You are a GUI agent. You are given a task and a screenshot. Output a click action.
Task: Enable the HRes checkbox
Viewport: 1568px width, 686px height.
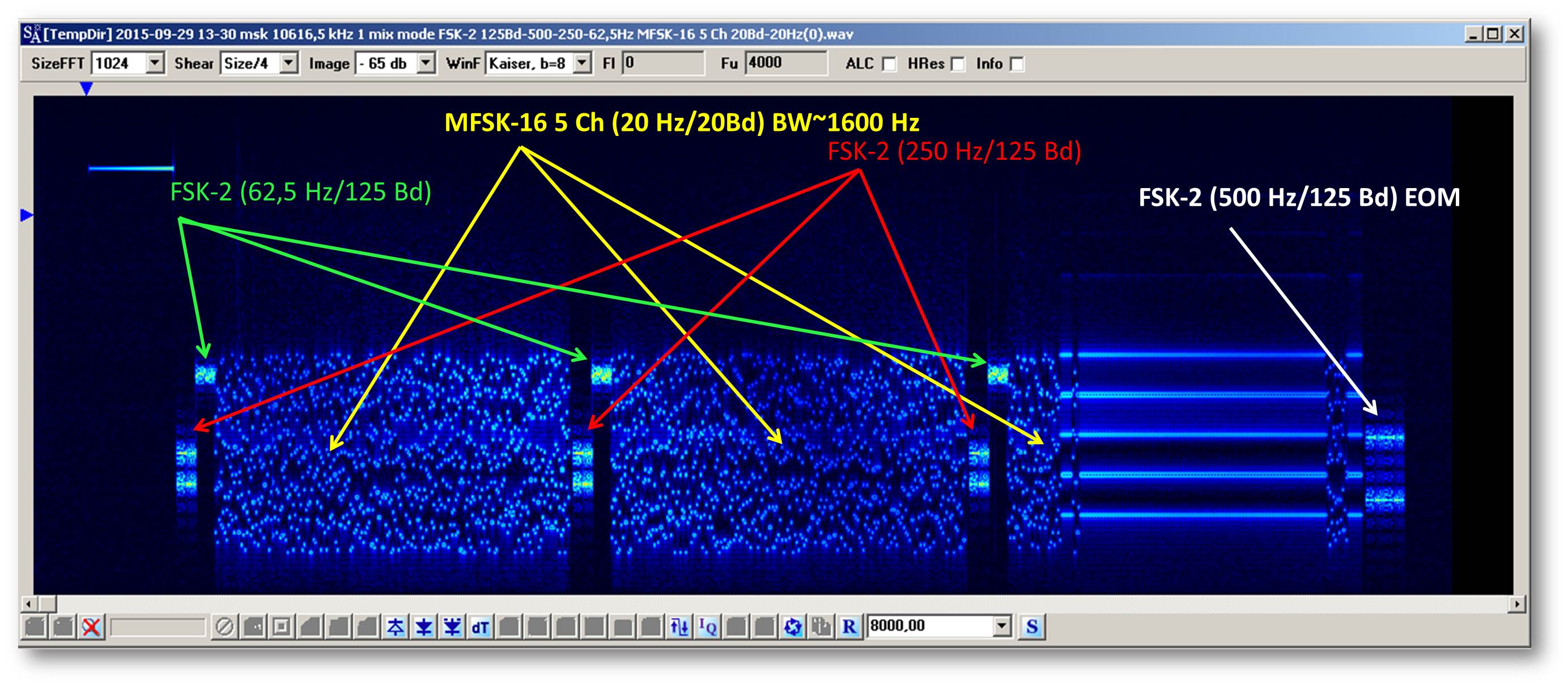click(958, 64)
